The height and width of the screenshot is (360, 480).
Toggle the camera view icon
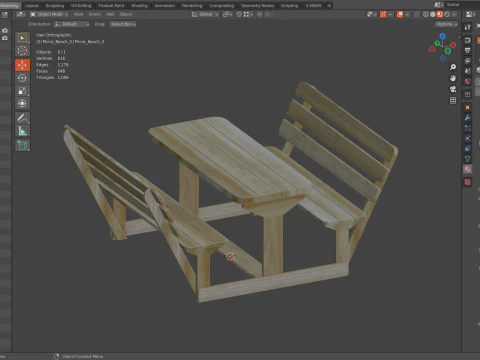pos(453,89)
